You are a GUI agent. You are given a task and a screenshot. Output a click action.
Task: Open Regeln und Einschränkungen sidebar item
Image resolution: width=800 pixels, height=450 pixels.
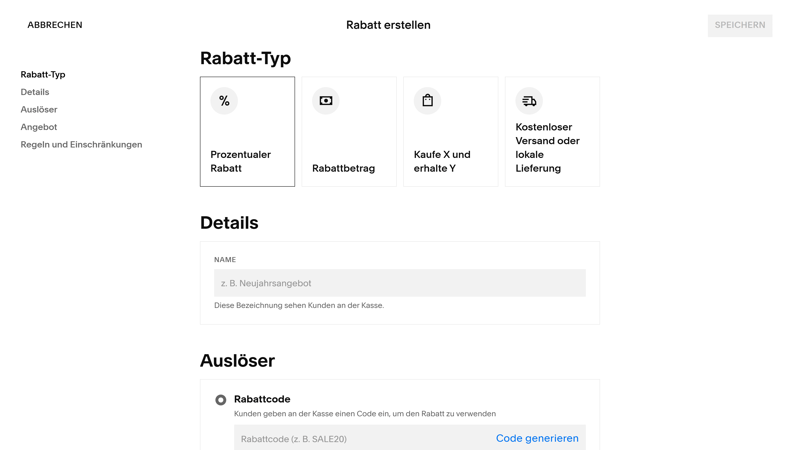[81, 145]
